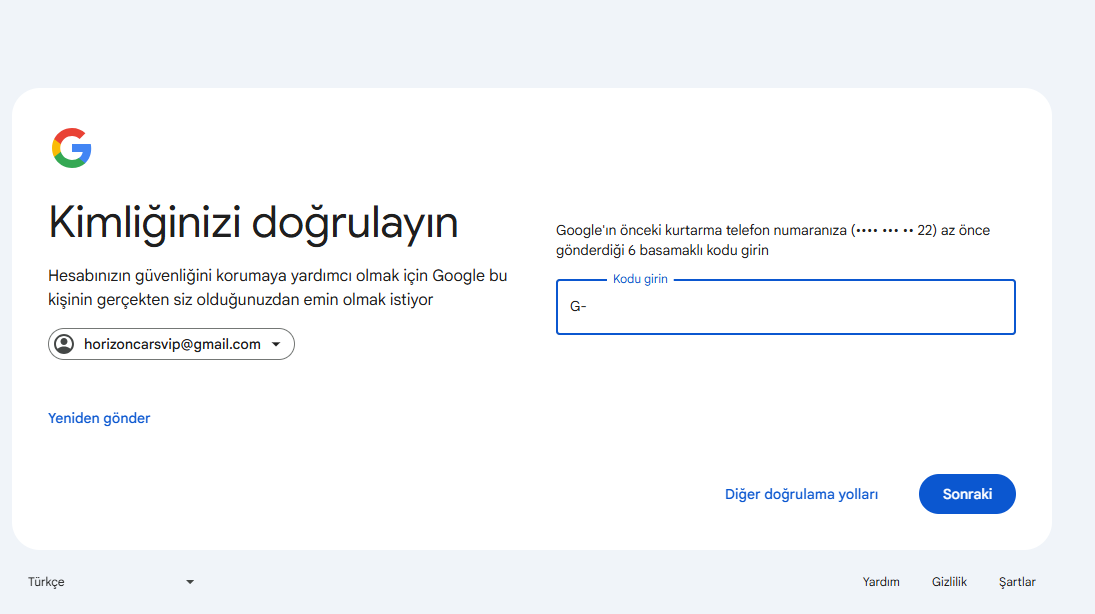Open the Yardım link
The image size is (1095, 614).
(881, 582)
